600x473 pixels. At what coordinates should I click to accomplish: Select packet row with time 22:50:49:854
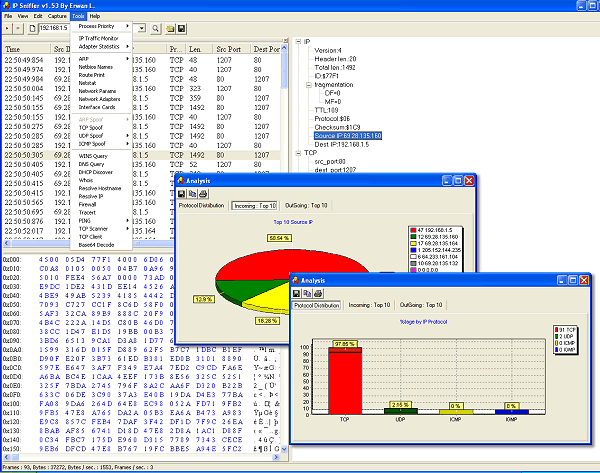pos(142,60)
